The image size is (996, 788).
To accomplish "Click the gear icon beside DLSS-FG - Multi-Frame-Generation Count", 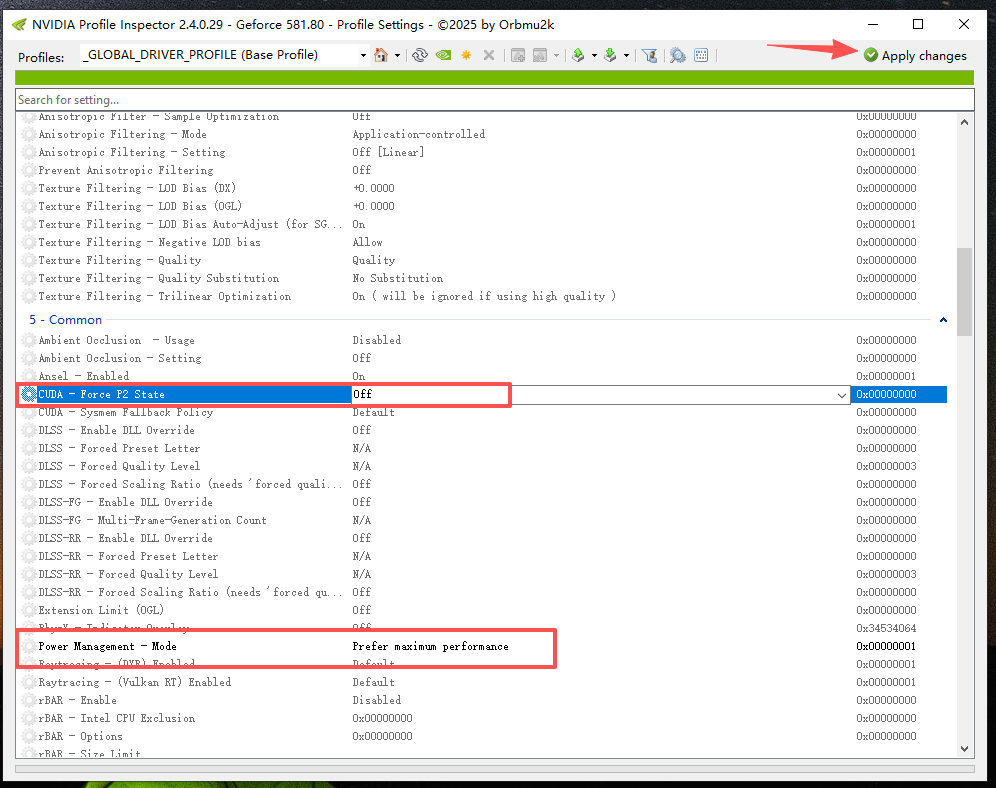I will [29, 521].
